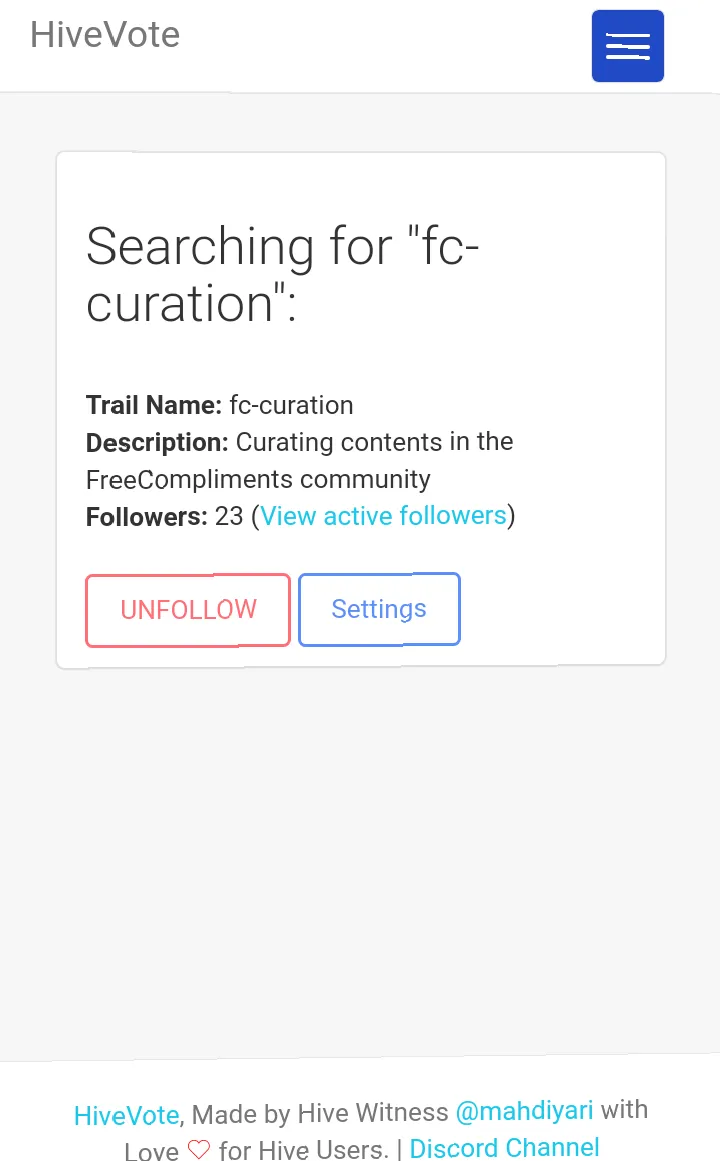This screenshot has height=1161, width=720.
Task: Open the HiveVote link in the footer
Action: pyautogui.click(x=127, y=1115)
